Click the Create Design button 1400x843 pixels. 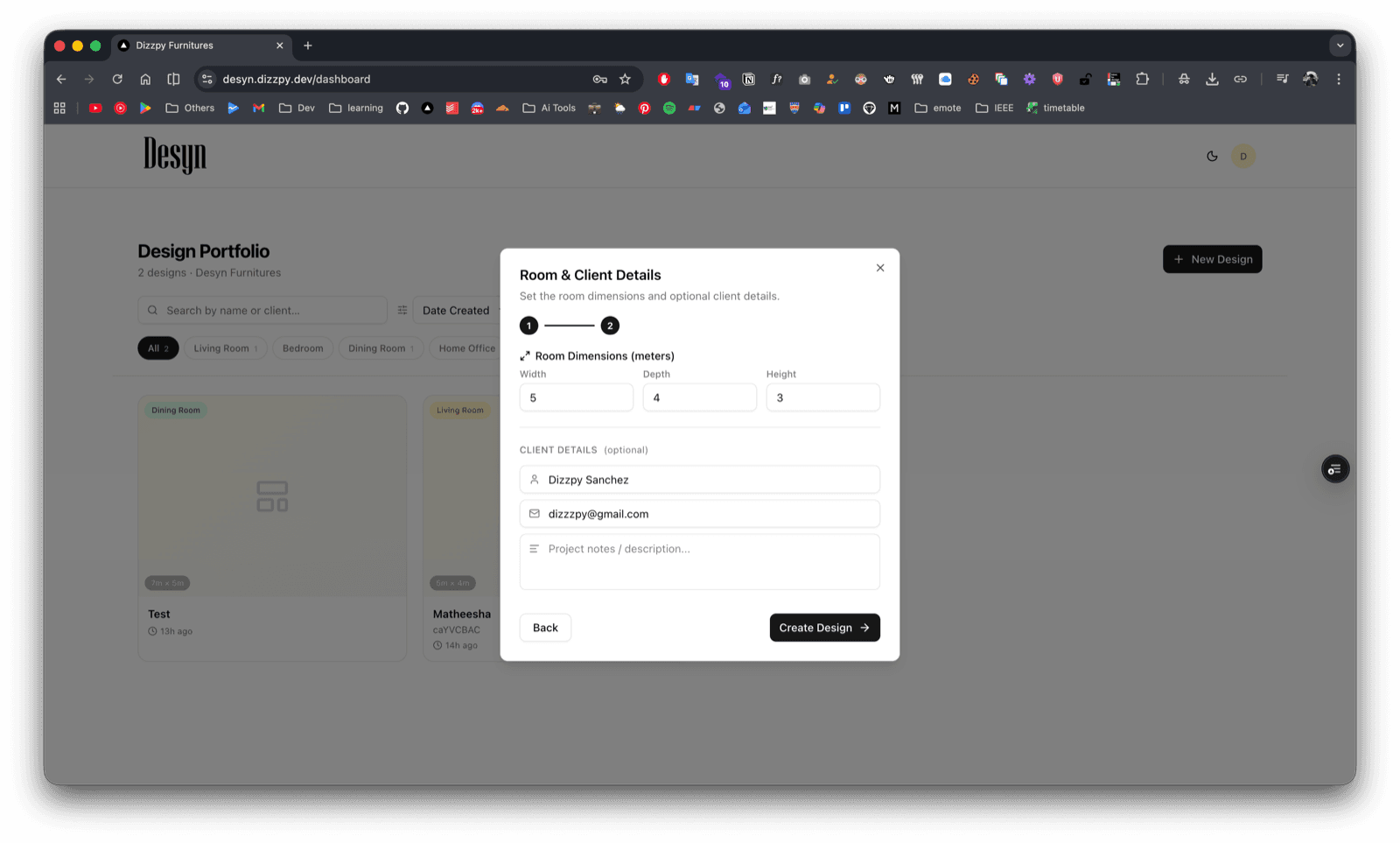tap(824, 628)
